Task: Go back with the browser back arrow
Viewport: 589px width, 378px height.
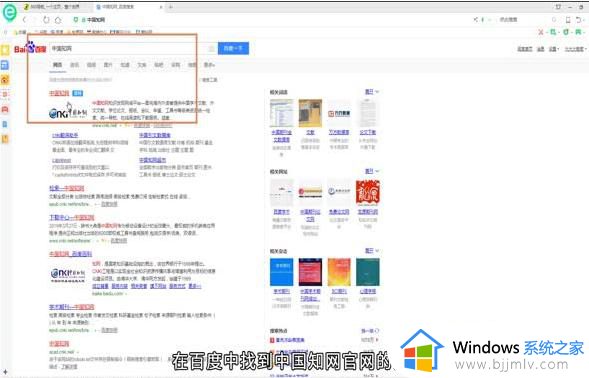Action: point(24,20)
